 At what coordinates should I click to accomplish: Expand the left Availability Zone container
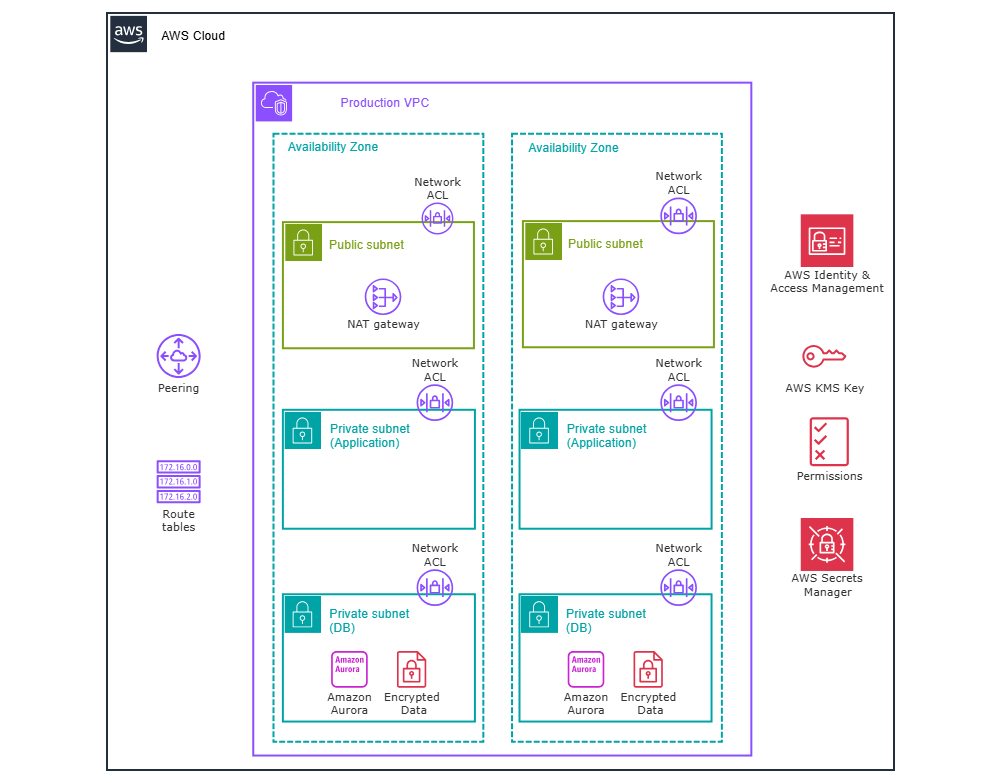click(333, 147)
